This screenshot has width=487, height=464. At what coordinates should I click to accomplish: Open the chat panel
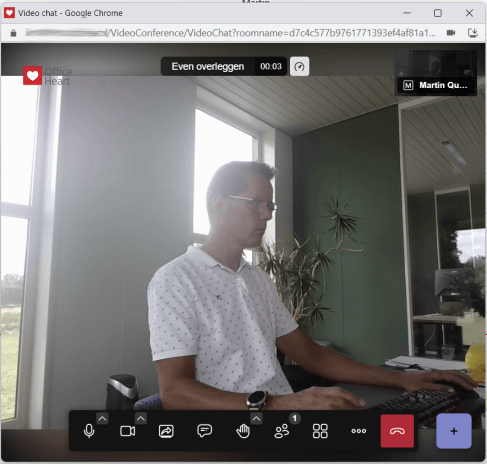(x=204, y=431)
